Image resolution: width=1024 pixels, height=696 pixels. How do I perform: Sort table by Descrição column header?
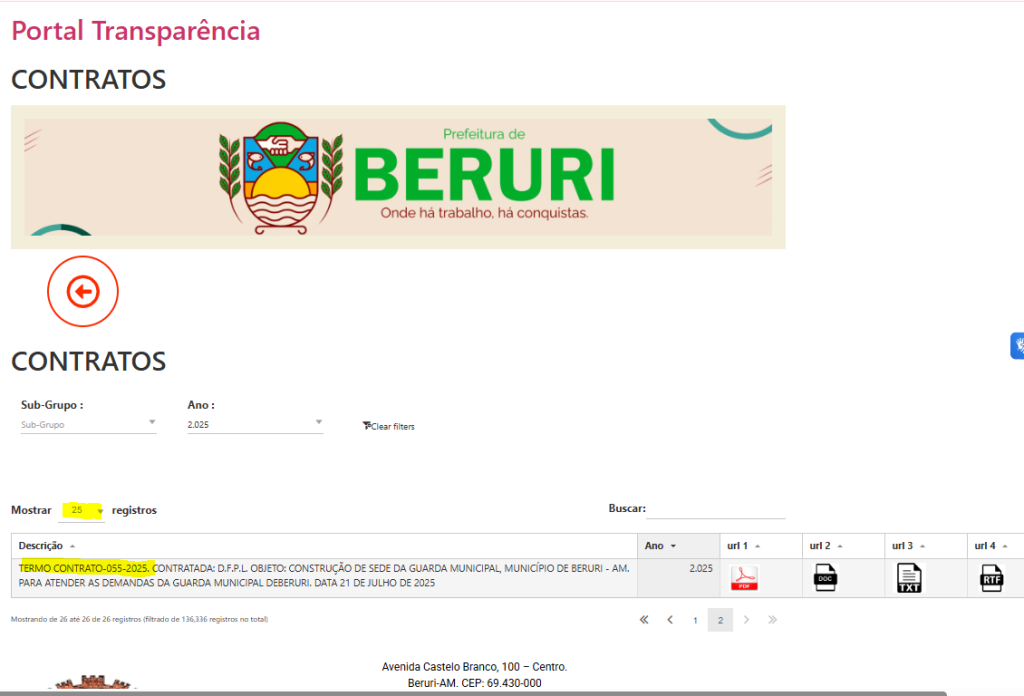click(40, 546)
